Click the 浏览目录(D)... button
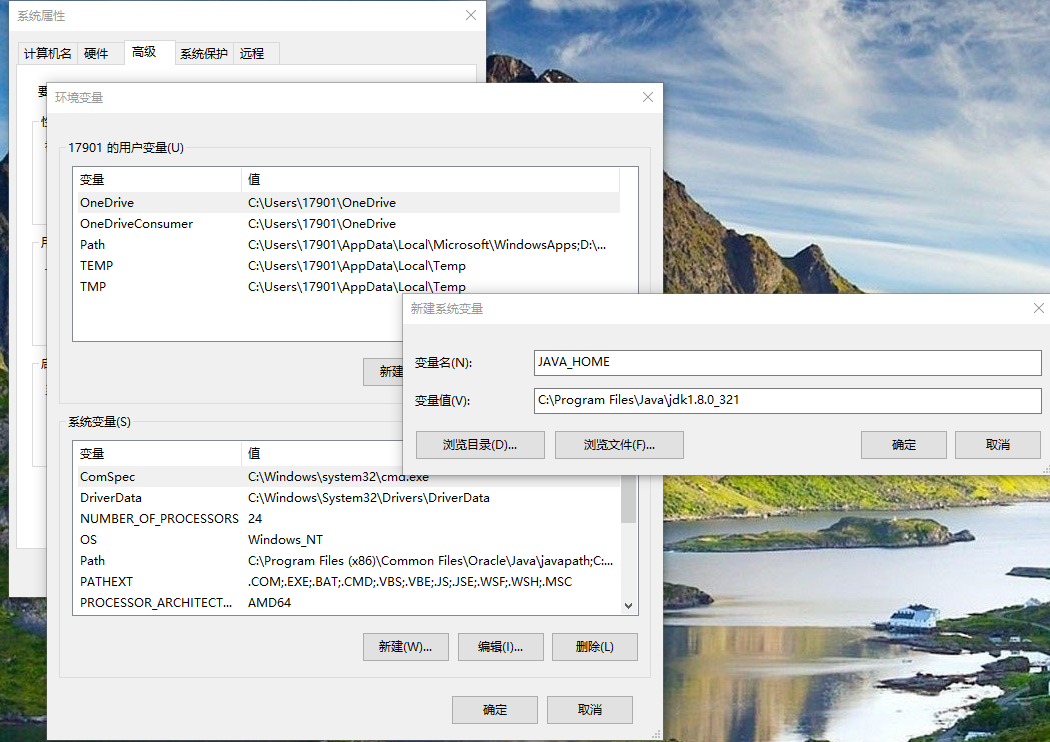The width and height of the screenshot is (1050, 742). point(480,445)
